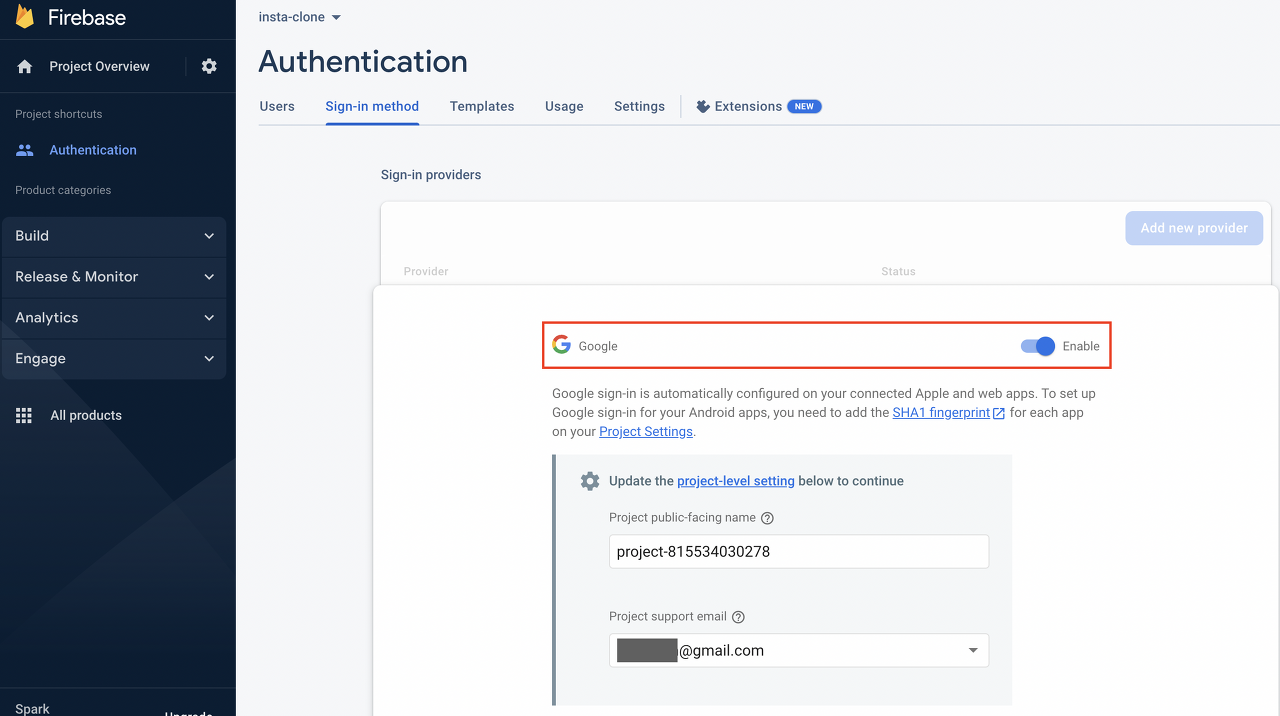Viewport: 1280px width, 716px height.
Task: Expand the Release & Monitor category
Action: (114, 277)
